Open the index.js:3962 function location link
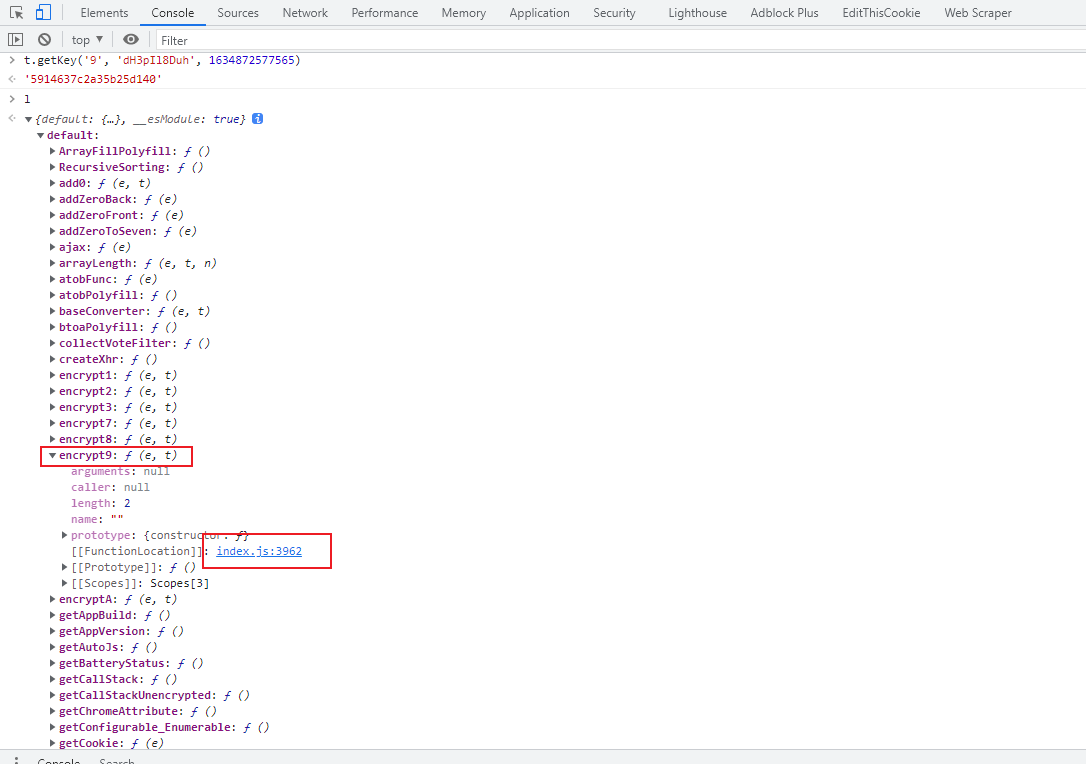Image resolution: width=1086 pixels, height=764 pixels. 259,551
